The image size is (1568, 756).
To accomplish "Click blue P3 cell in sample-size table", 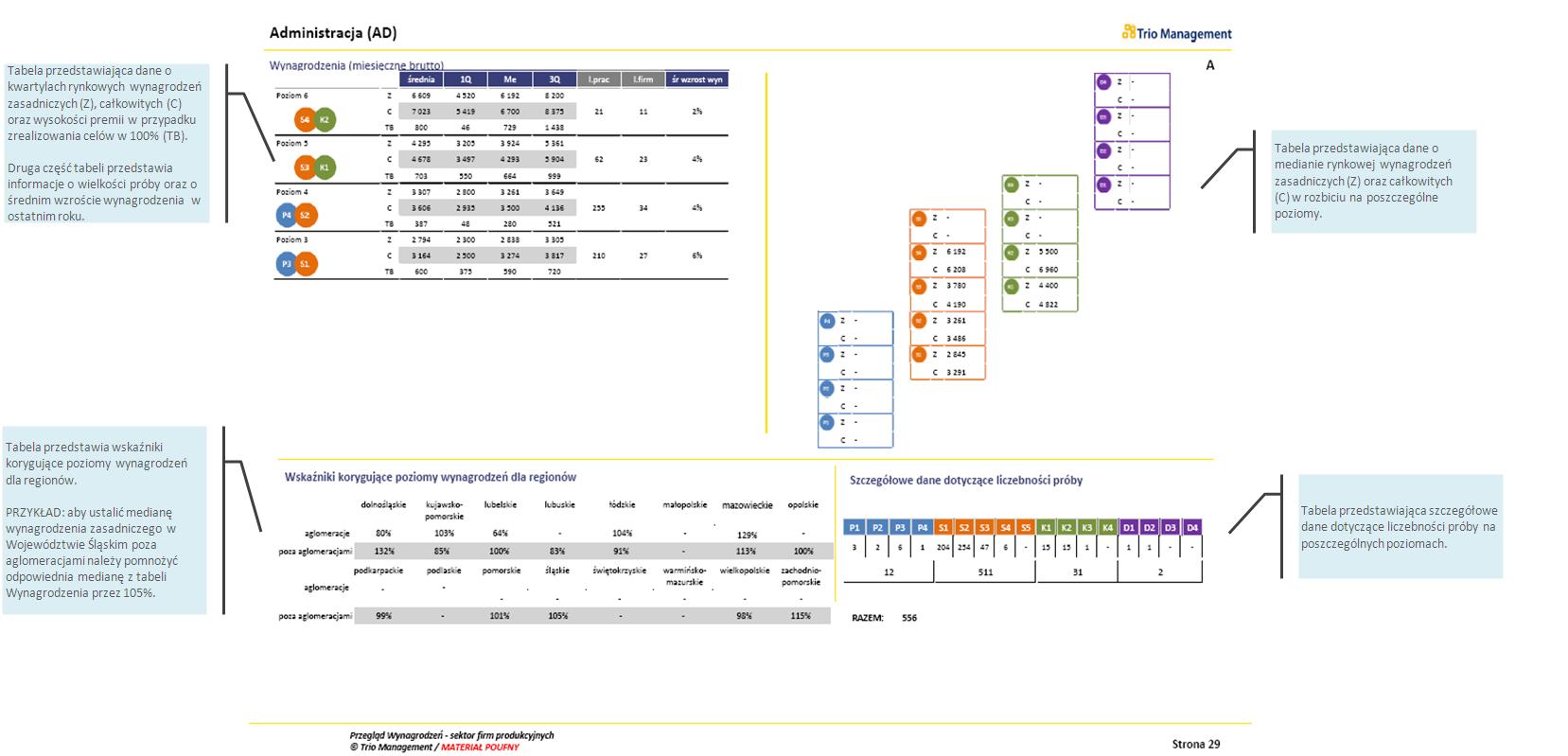I will click(x=900, y=527).
